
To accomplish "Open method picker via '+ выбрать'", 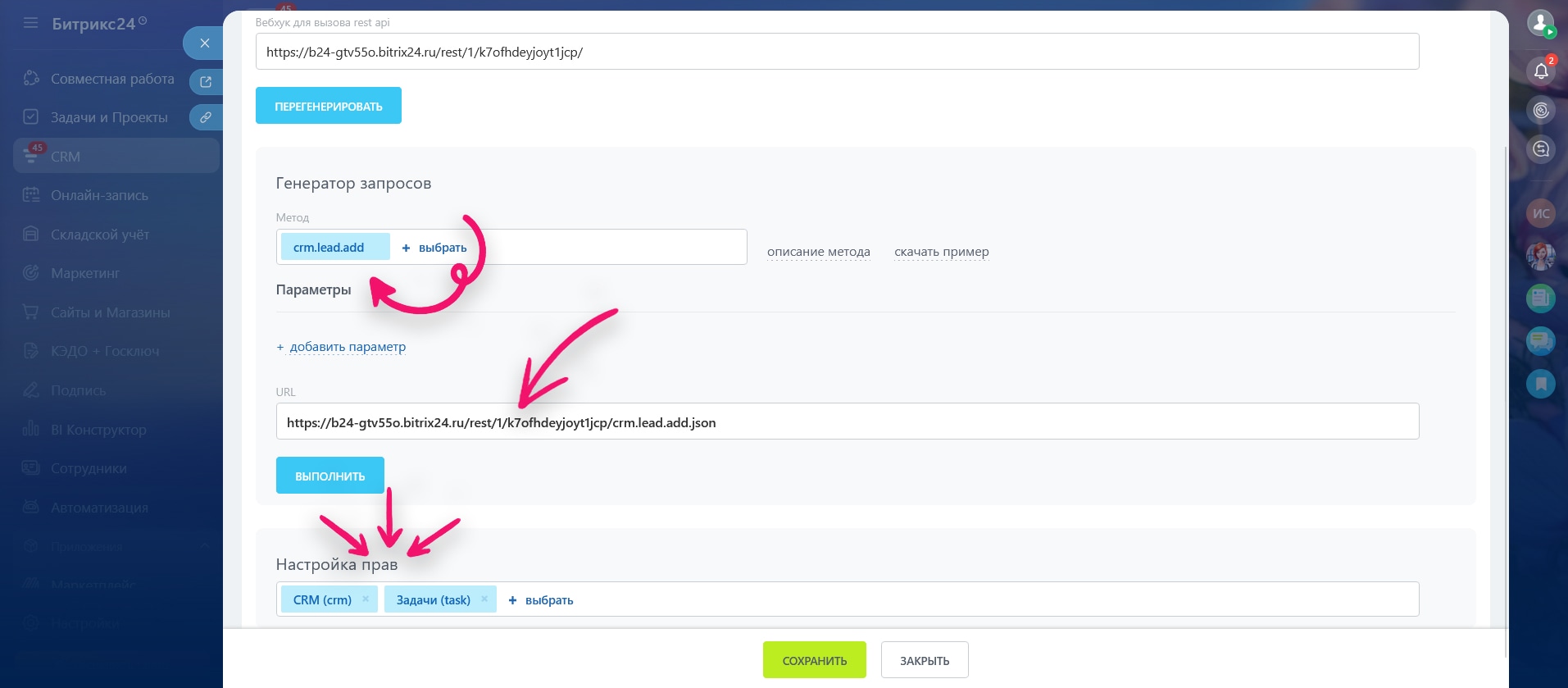I will pos(434,248).
